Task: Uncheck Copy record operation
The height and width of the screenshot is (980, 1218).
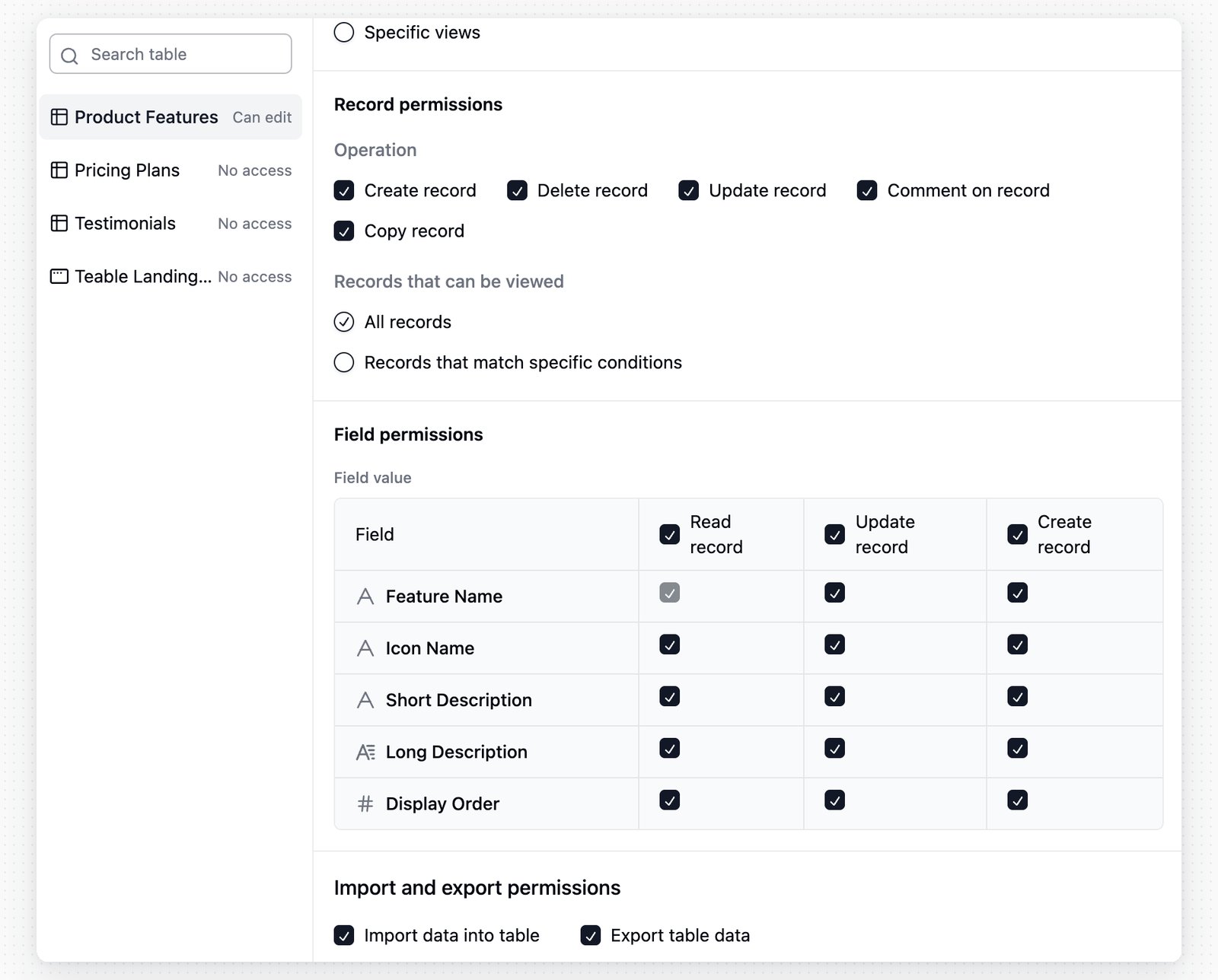Action: (344, 231)
